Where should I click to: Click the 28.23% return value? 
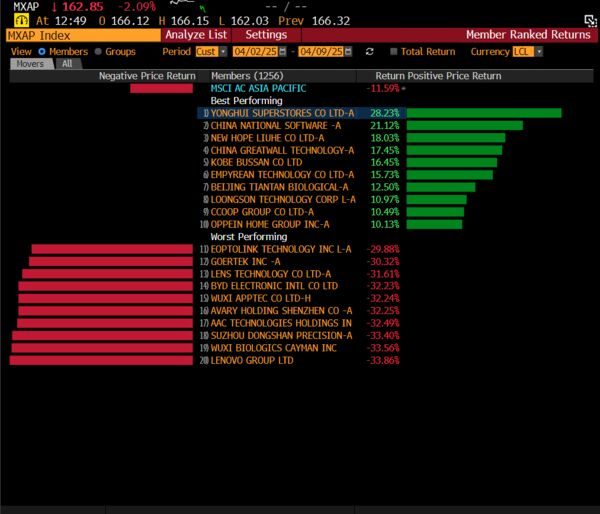pos(385,113)
